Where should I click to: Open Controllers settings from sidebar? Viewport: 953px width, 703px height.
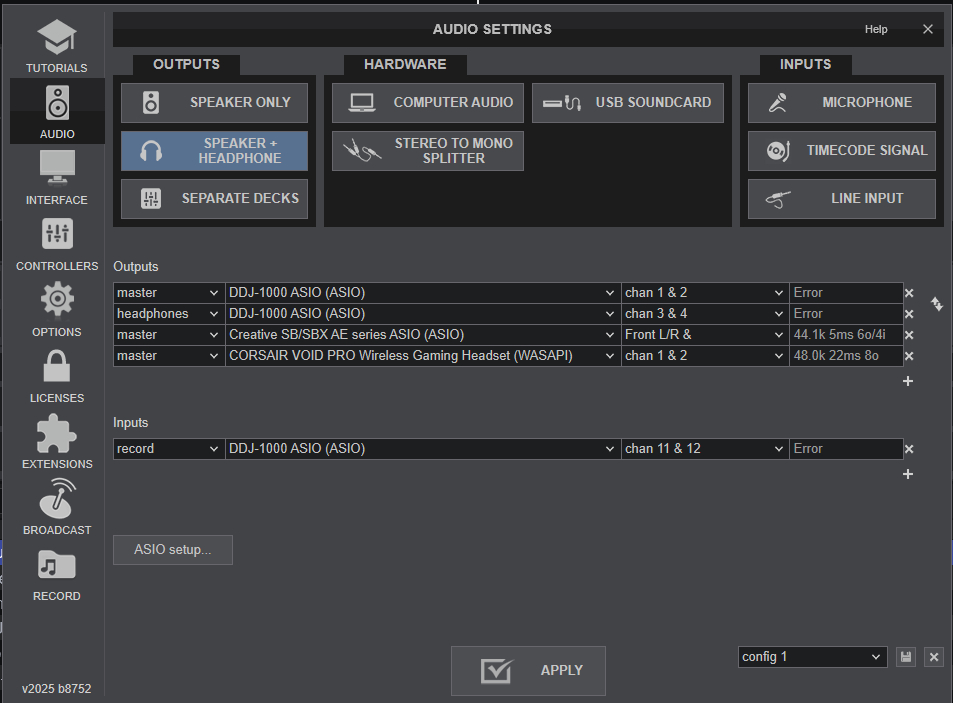[x=57, y=244]
